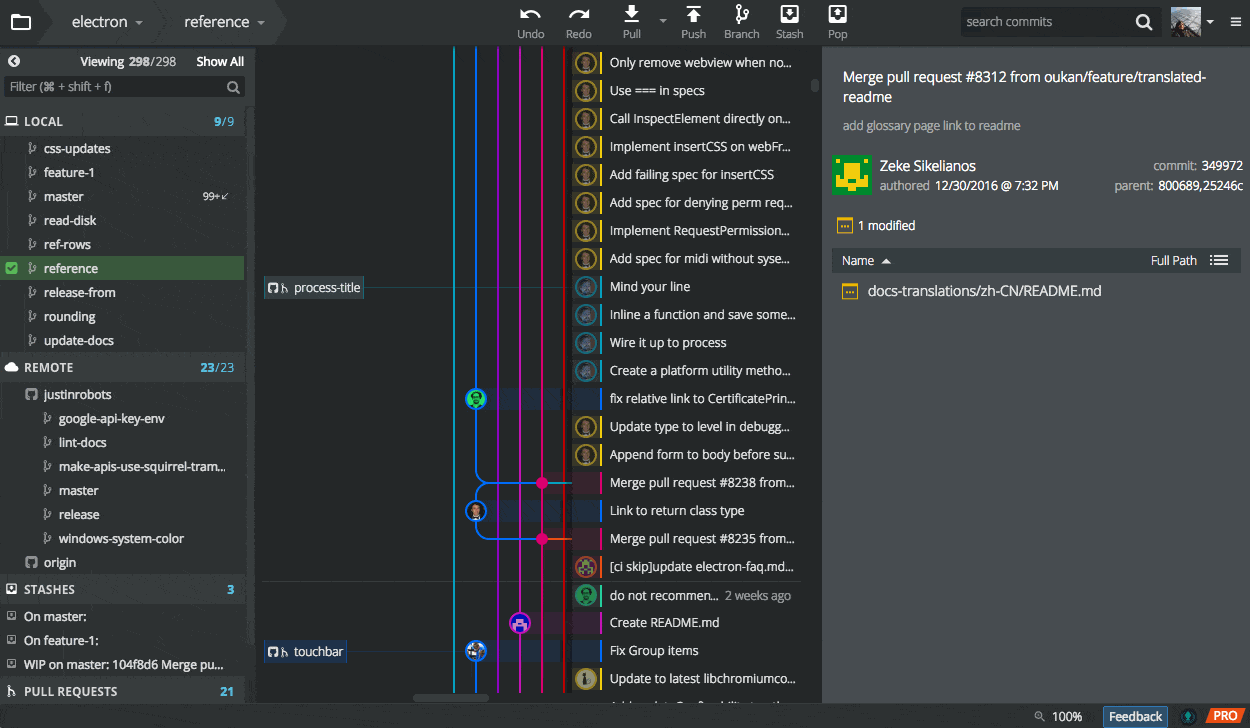Click the Undo toolbar icon
1250x728 pixels.
pos(530,14)
